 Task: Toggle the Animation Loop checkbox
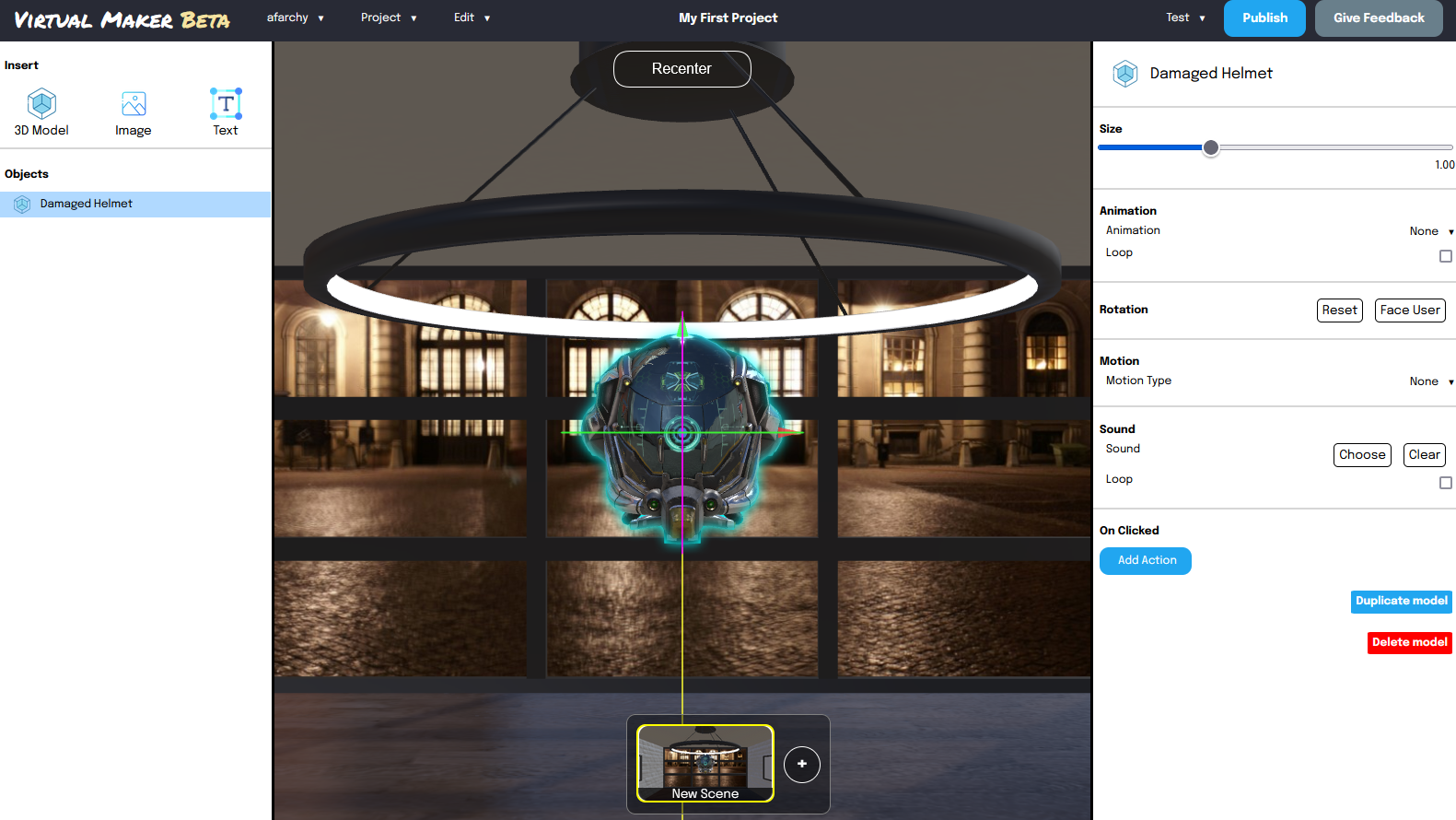click(x=1445, y=256)
